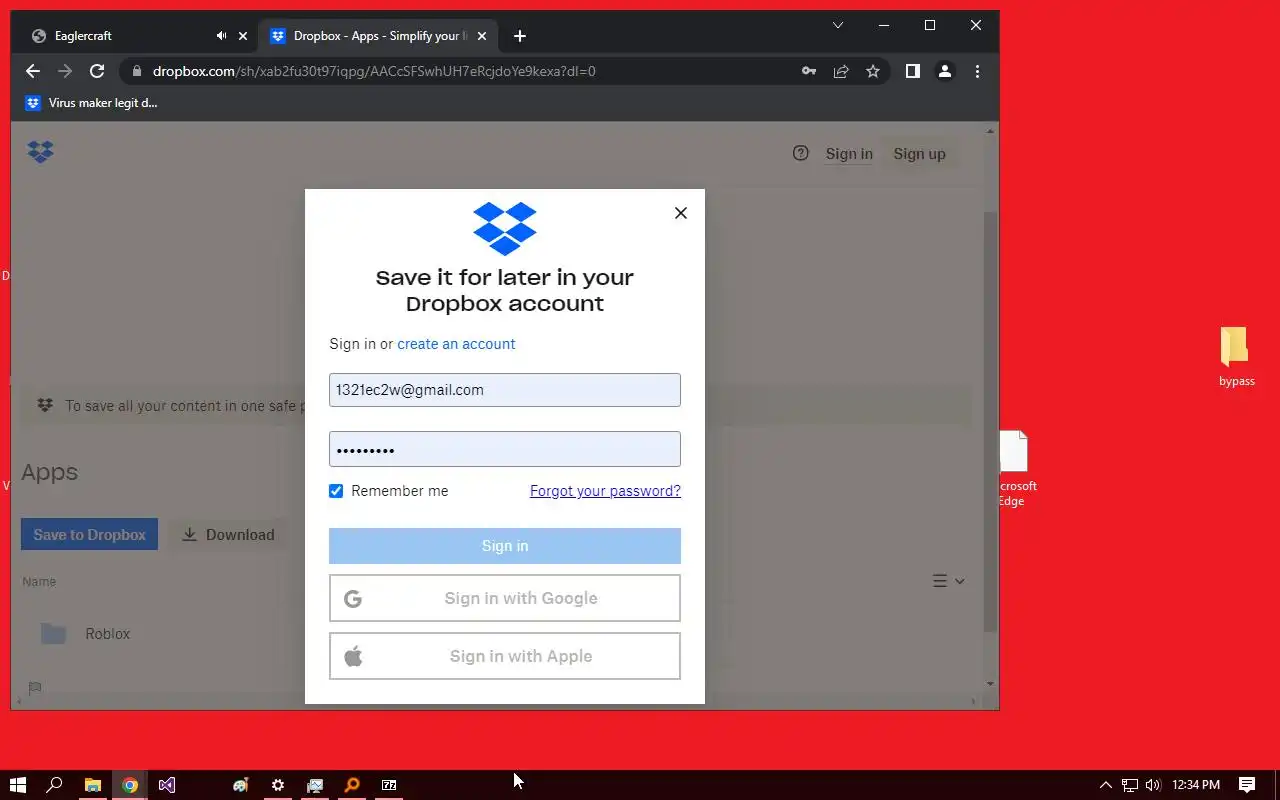
Task: Choose Sign in with Google
Action: coord(505,598)
